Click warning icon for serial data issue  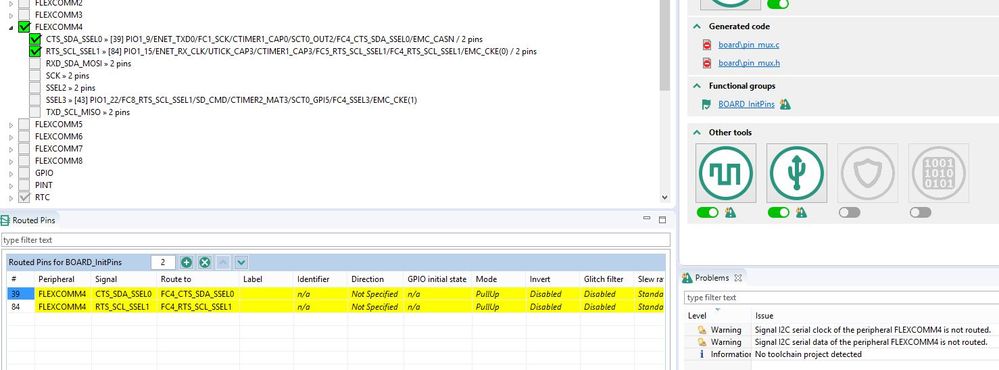(702, 342)
